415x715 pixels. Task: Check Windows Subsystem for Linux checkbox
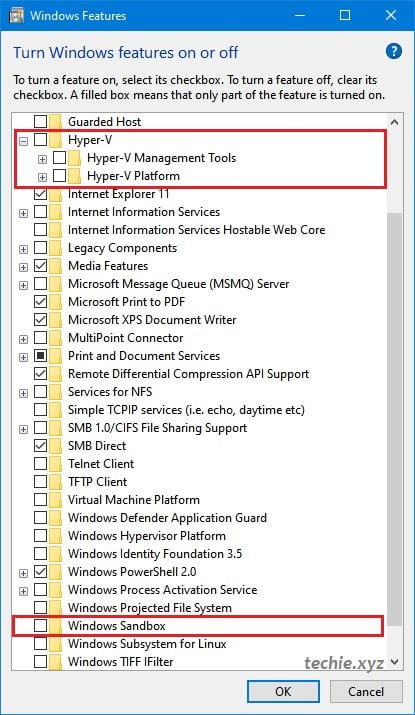pyautogui.click(x=41, y=644)
